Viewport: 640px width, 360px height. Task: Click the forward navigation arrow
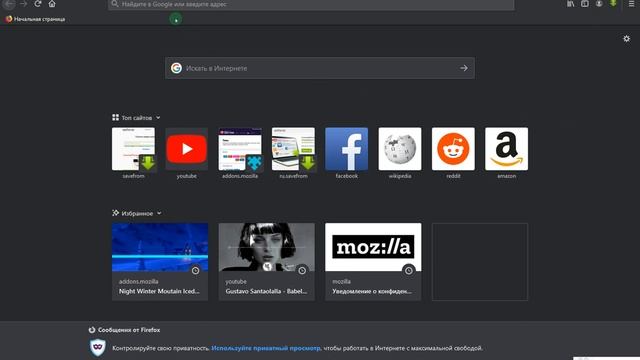click(23, 4)
